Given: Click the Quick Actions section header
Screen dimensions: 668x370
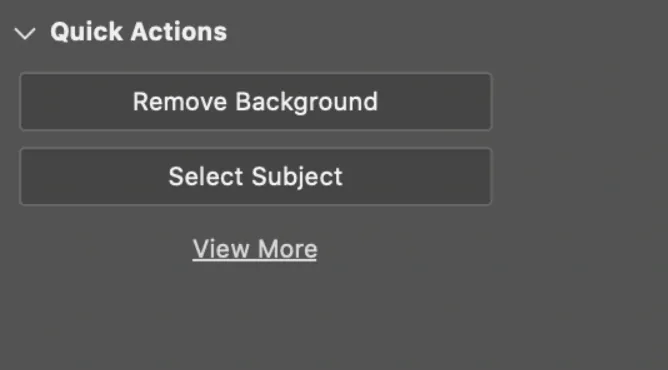Looking at the screenshot, I should point(138,32).
